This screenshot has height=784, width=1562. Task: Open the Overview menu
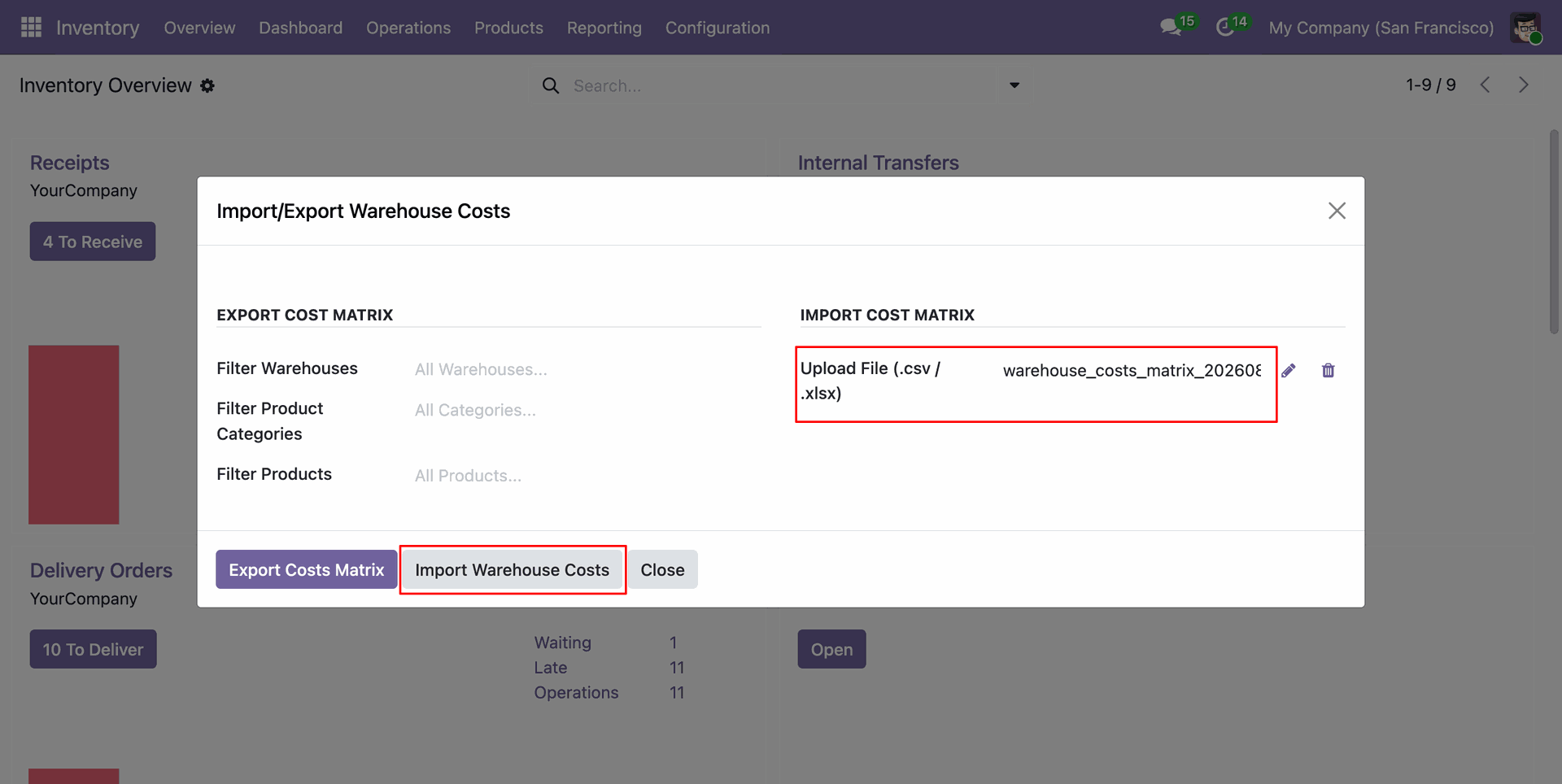[199, 28]
